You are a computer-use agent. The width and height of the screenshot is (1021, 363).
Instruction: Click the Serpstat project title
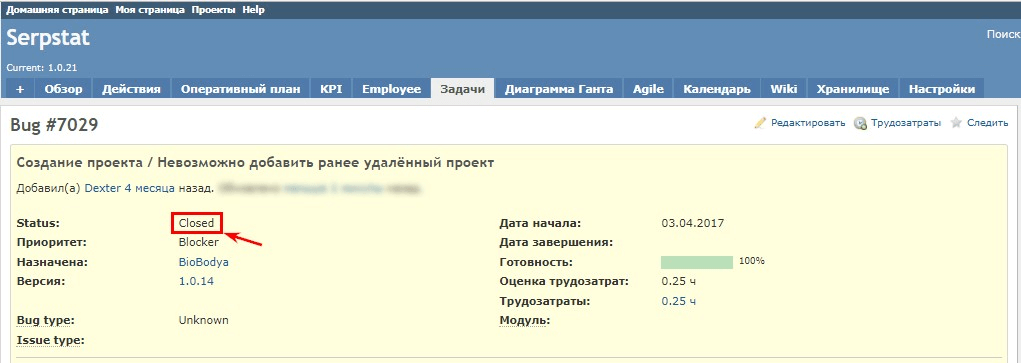48,38
